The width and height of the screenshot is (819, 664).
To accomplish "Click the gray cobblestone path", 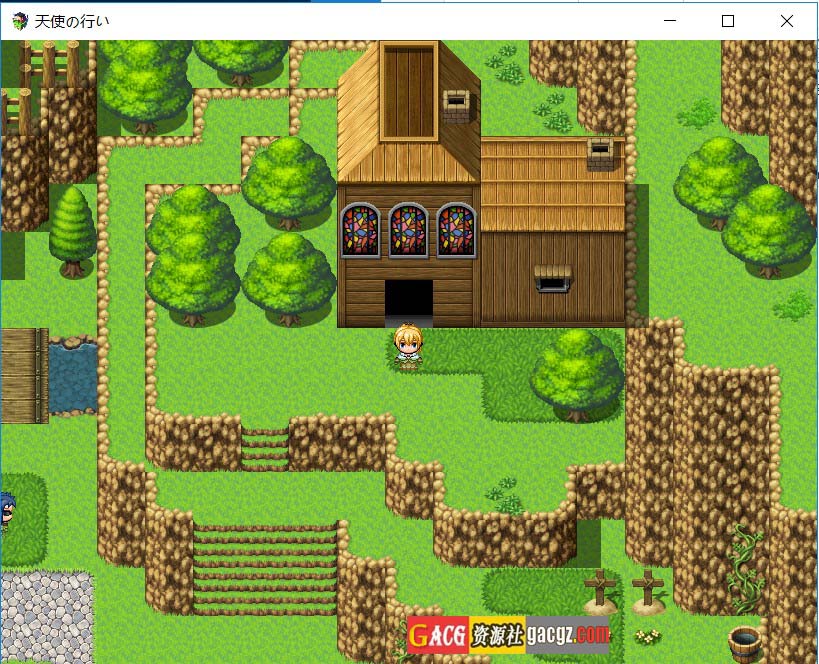I will click(x=45, y=616).
